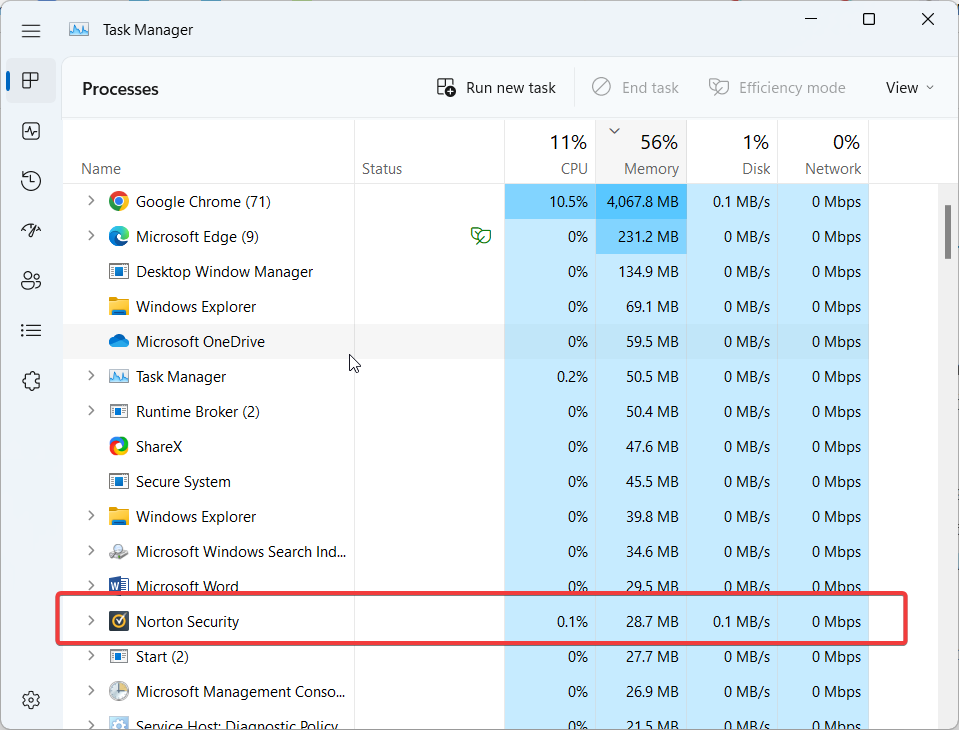959x730 pixels.
Task: Open App history from sidebar
Action: [x=31, y=181]
